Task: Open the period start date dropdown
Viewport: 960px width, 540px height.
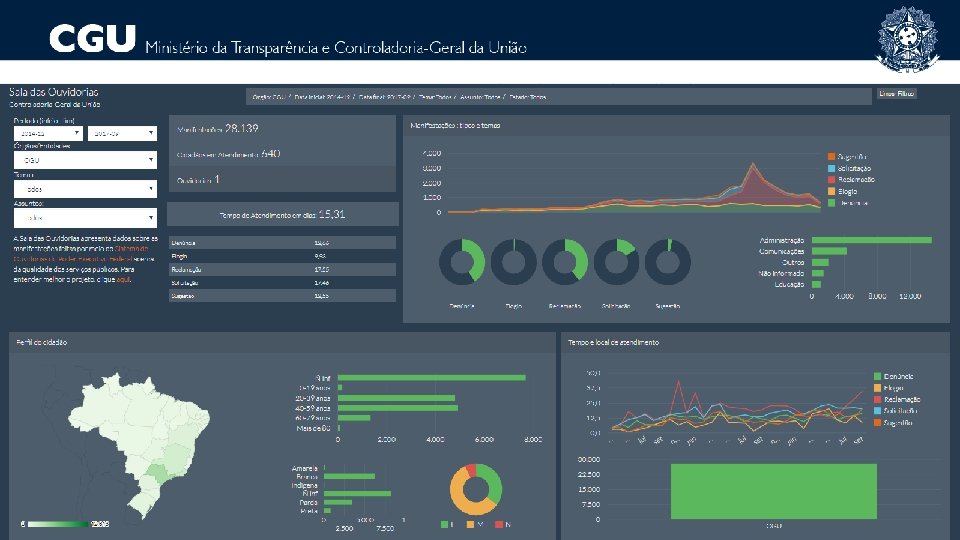Action: click(x=48, y=133)
